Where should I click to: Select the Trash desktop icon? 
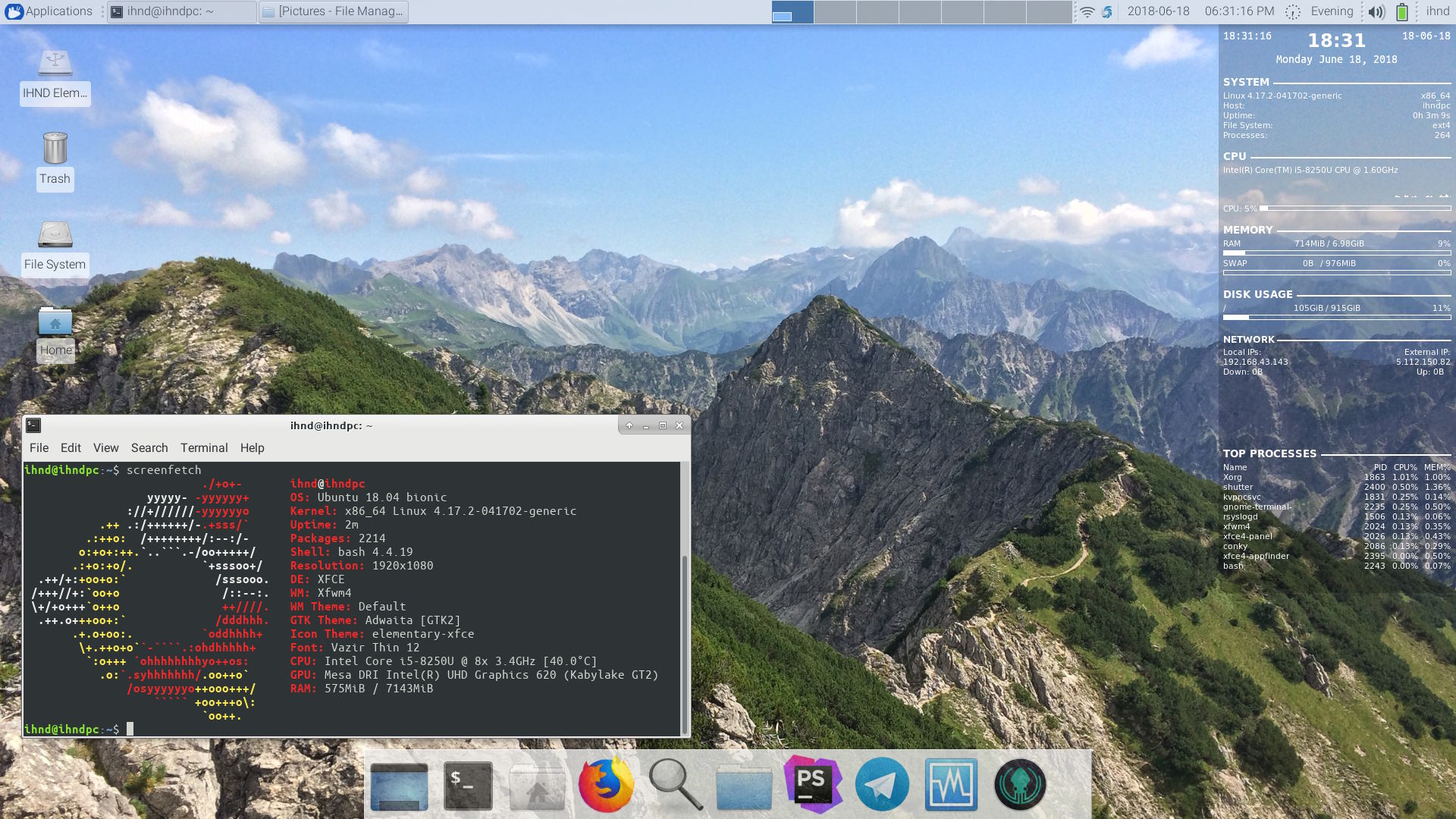[x=55, y=161]
